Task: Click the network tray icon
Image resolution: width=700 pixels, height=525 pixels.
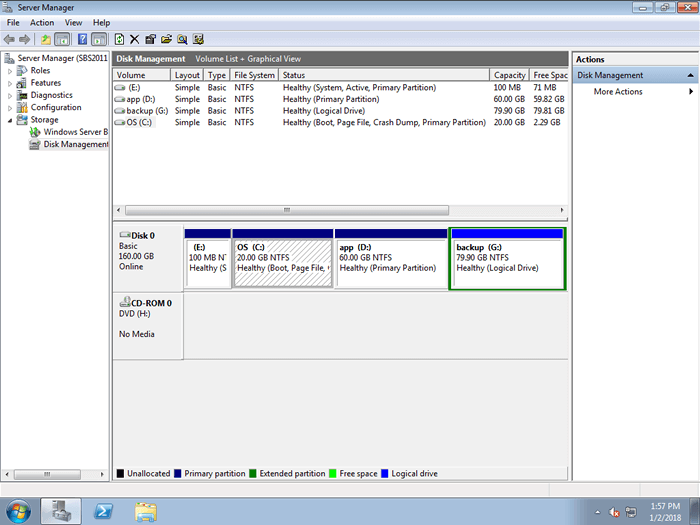Action: click(x=630, y=512)
